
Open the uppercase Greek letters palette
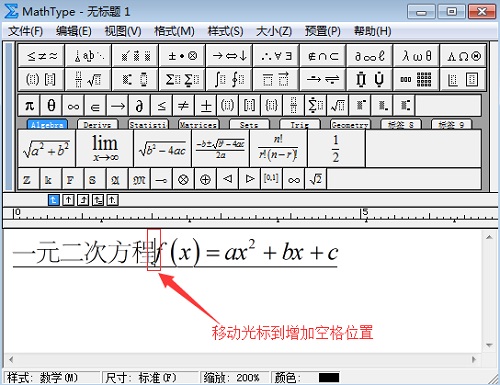tap(463, 56)
